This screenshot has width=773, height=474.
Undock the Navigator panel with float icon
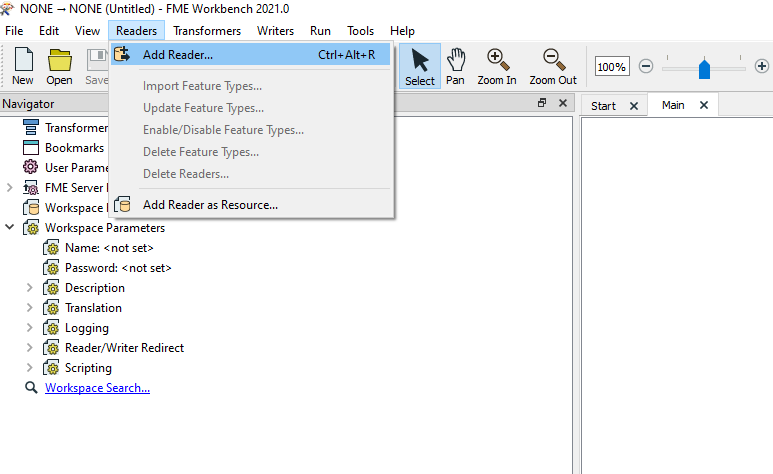tap(542, 103)
